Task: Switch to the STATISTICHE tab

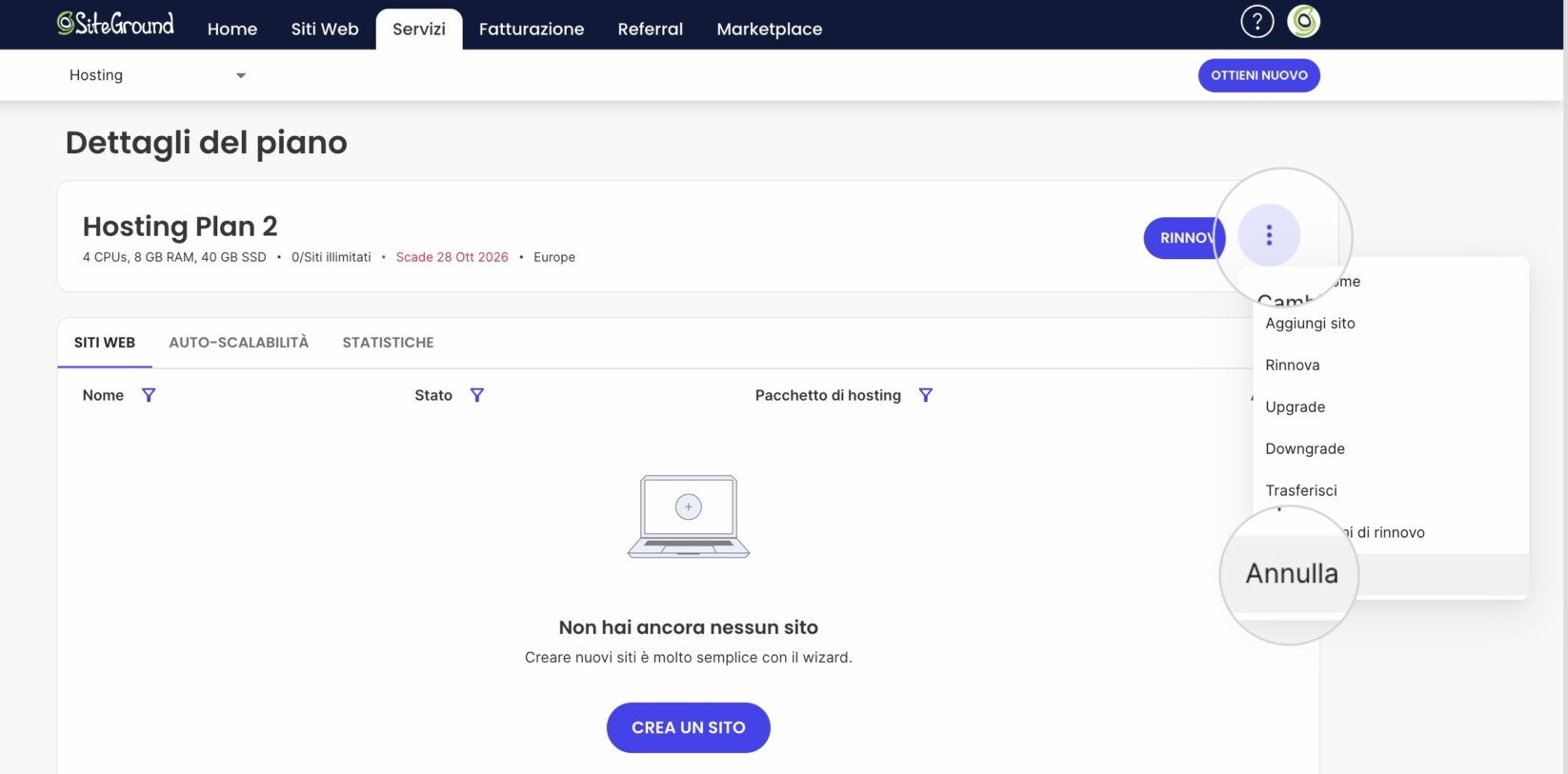Action: (x=388, y=343)
